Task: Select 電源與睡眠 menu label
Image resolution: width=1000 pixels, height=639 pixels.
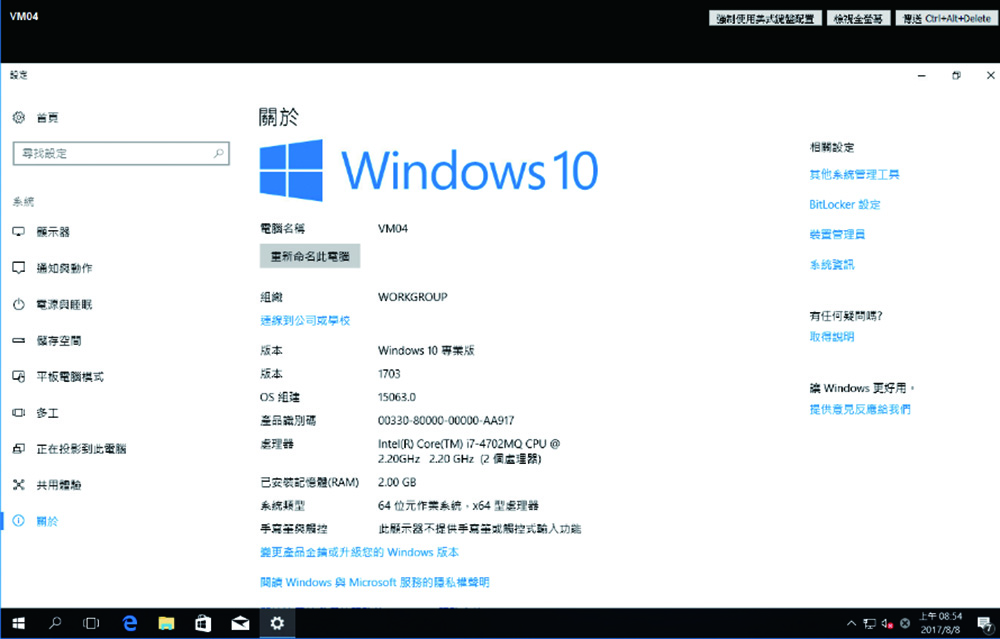Action: (64, 304)
